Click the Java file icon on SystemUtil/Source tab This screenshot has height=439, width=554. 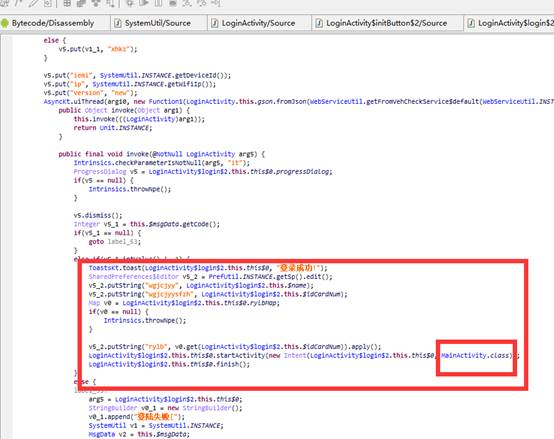pos(118,23)
